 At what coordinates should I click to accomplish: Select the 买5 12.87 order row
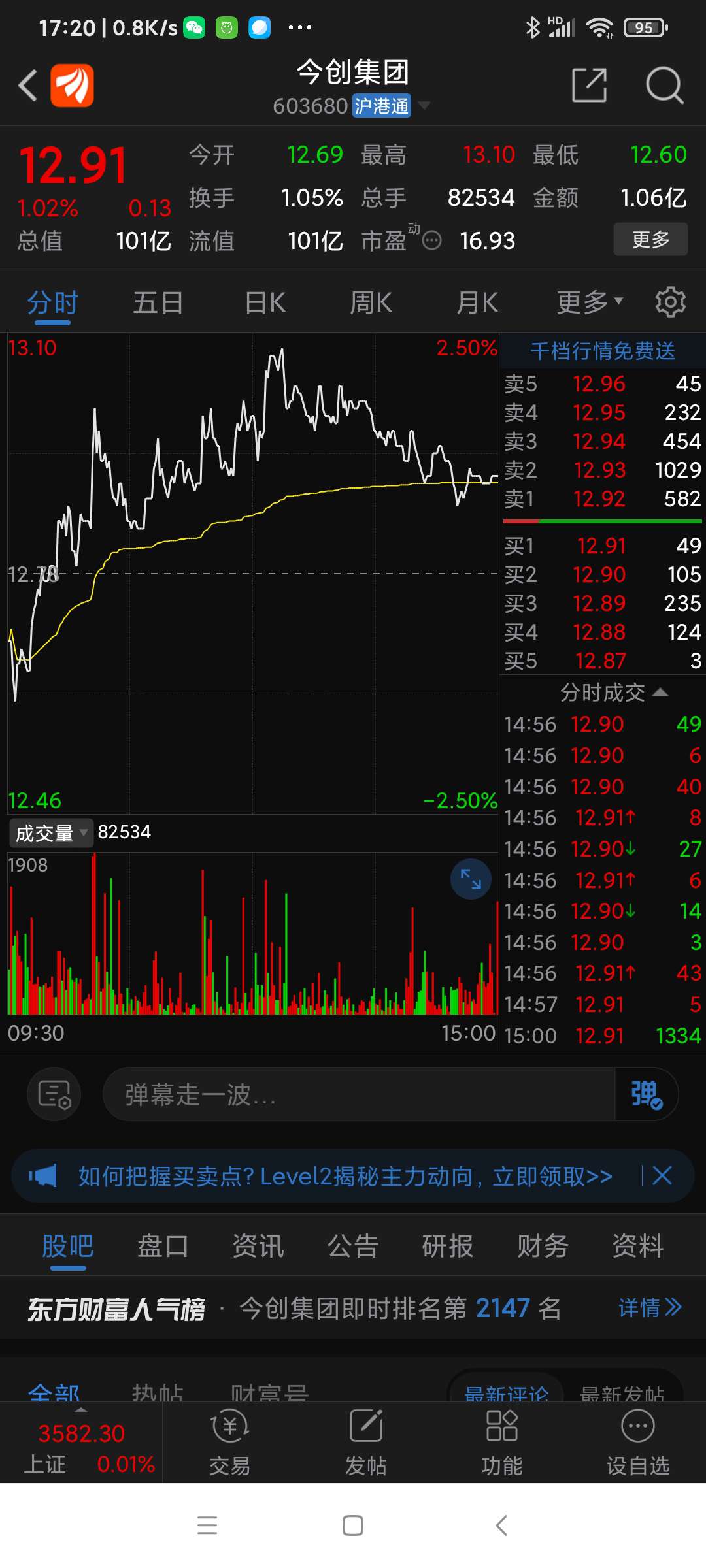coord(603,661)
